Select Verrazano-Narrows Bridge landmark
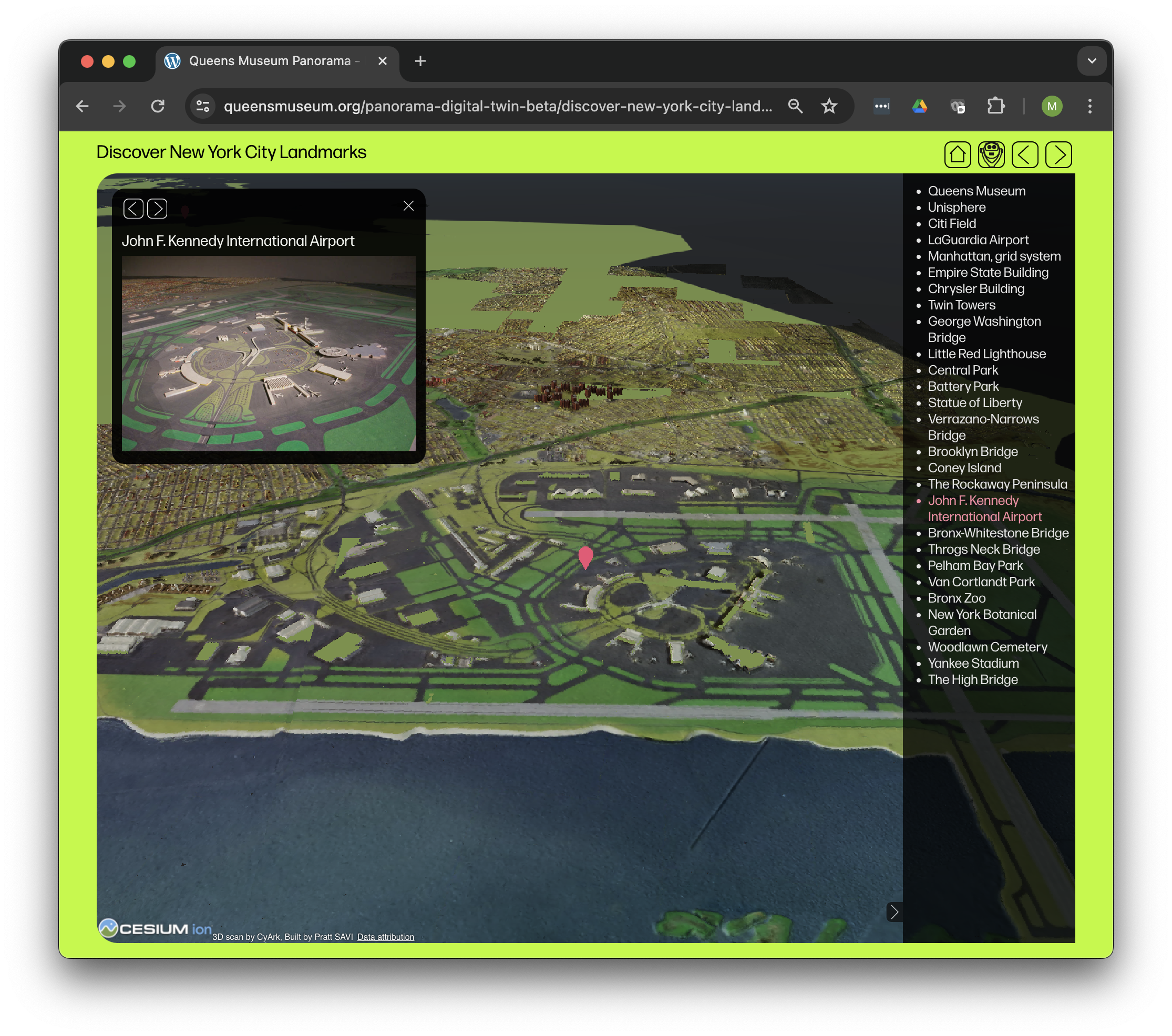The image size is (1172, 1036). [x=983, y=428]
